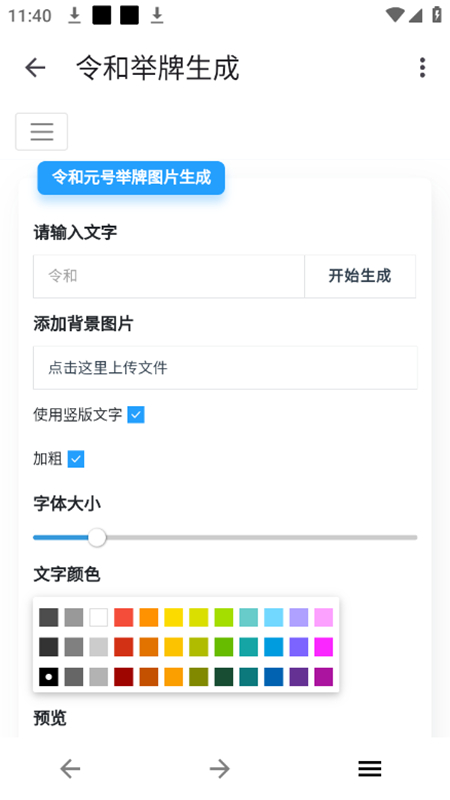The width and height of the screenshot is (450, 800).
Task: Click the 字体大小 slider handle
Action: (x=96, y=537)
